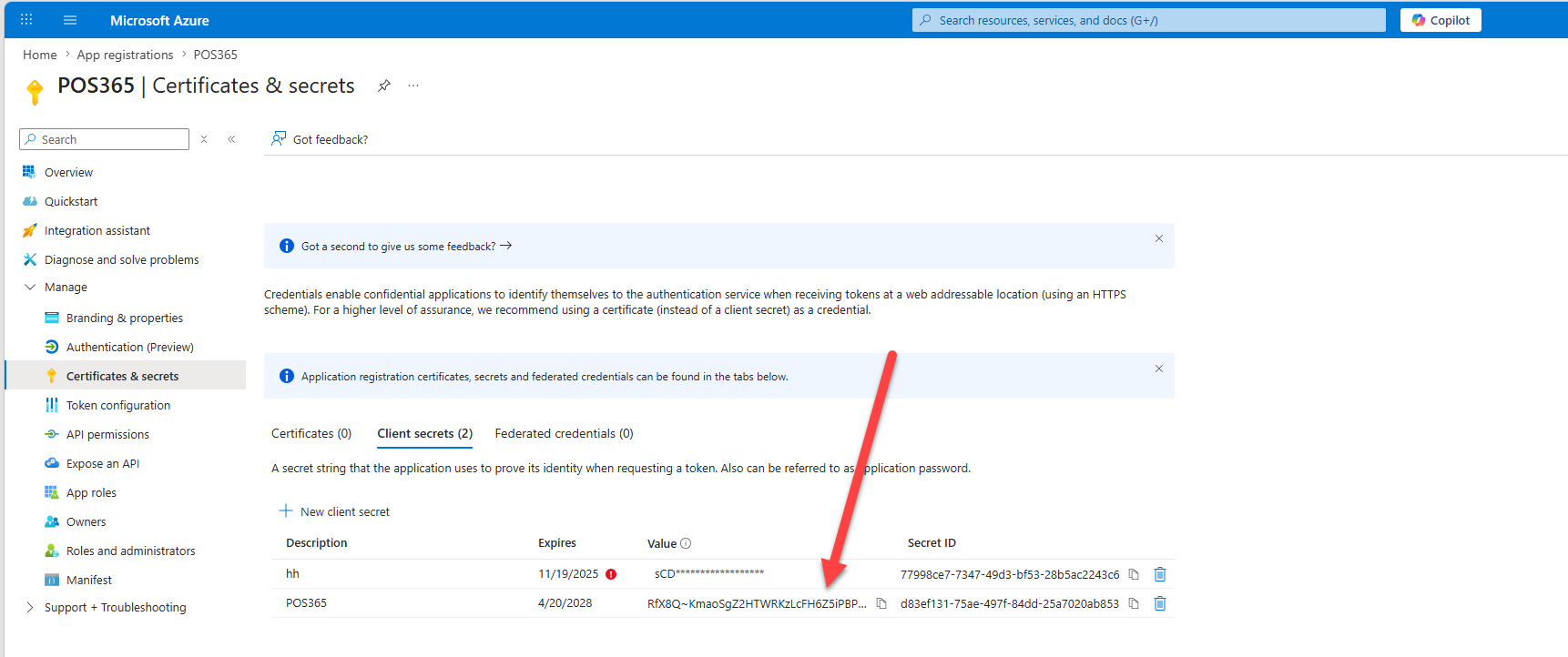Collapse the sidebar with double chevron
The image size is (1568, 657).
click(231, 139)
